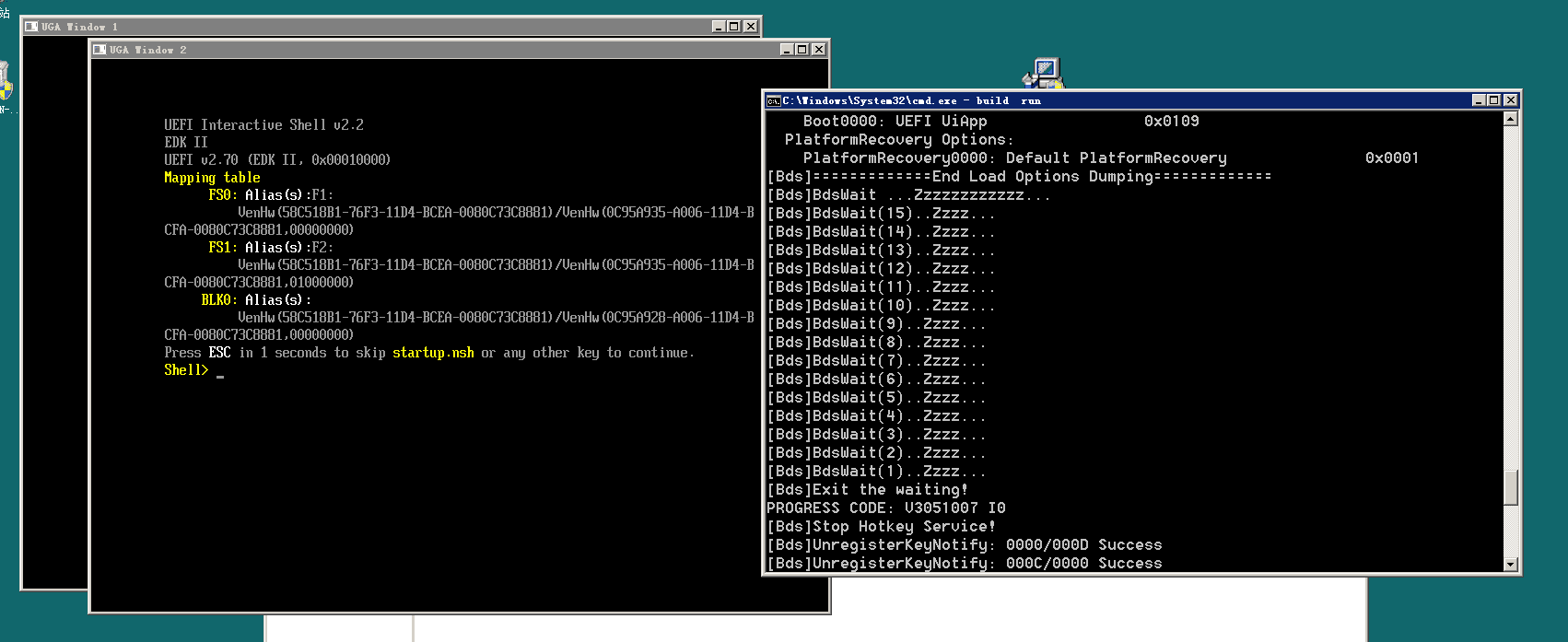1568x642 pixels.
Task: Close UGA Window 2
Action: [x=819, y=50]
